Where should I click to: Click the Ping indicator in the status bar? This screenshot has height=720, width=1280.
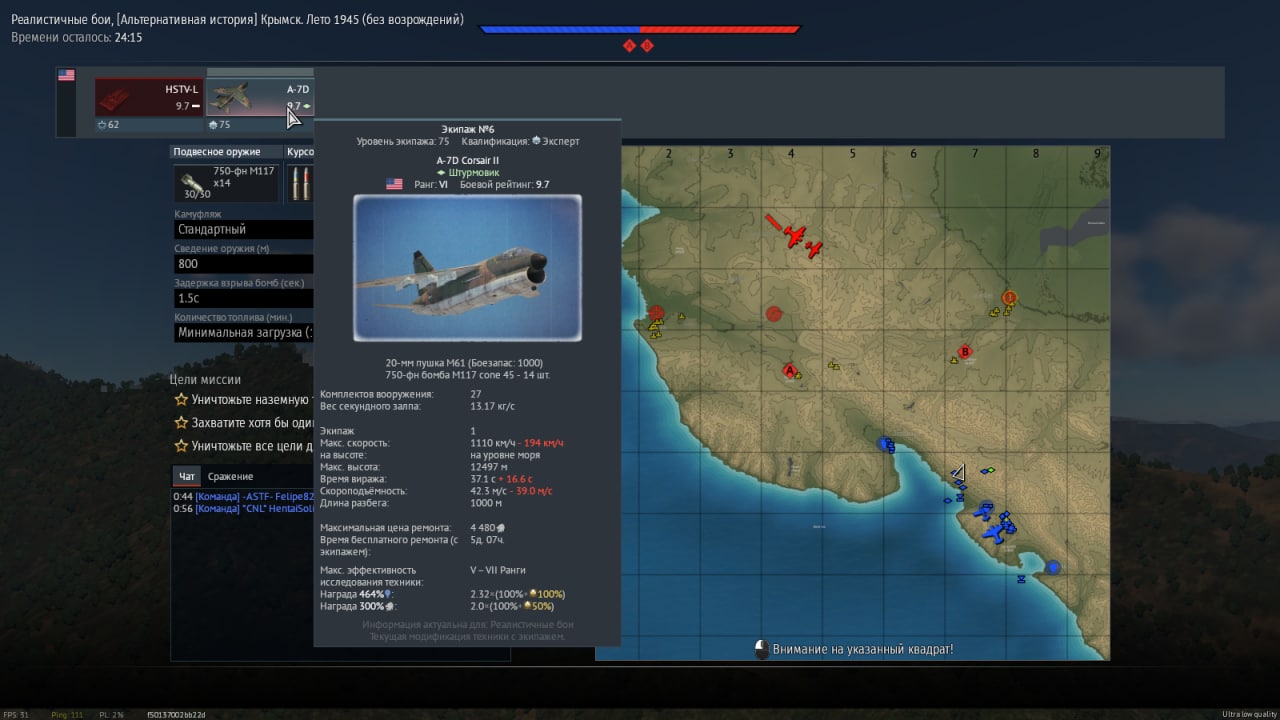tap(68, 714)
